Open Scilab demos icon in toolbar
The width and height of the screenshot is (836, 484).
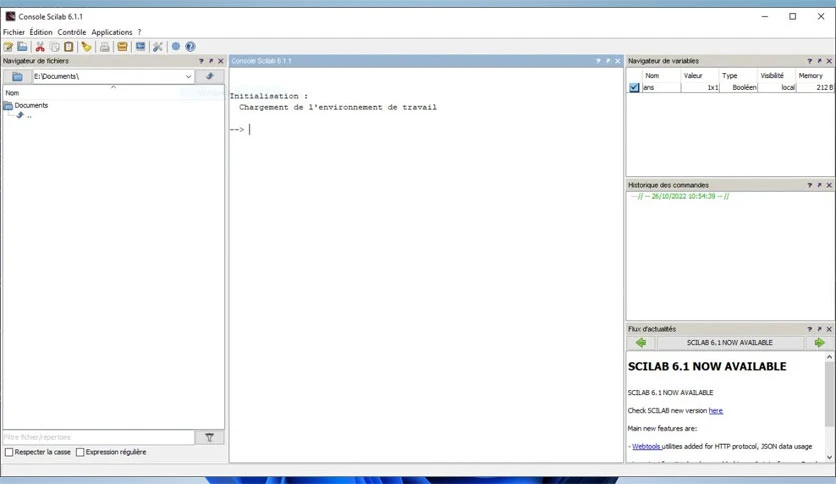176,47
